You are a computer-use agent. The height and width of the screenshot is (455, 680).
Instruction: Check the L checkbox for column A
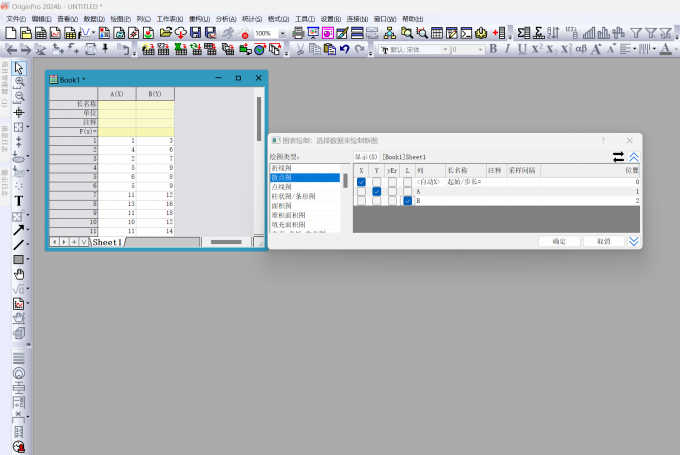[x=407, y=191]
